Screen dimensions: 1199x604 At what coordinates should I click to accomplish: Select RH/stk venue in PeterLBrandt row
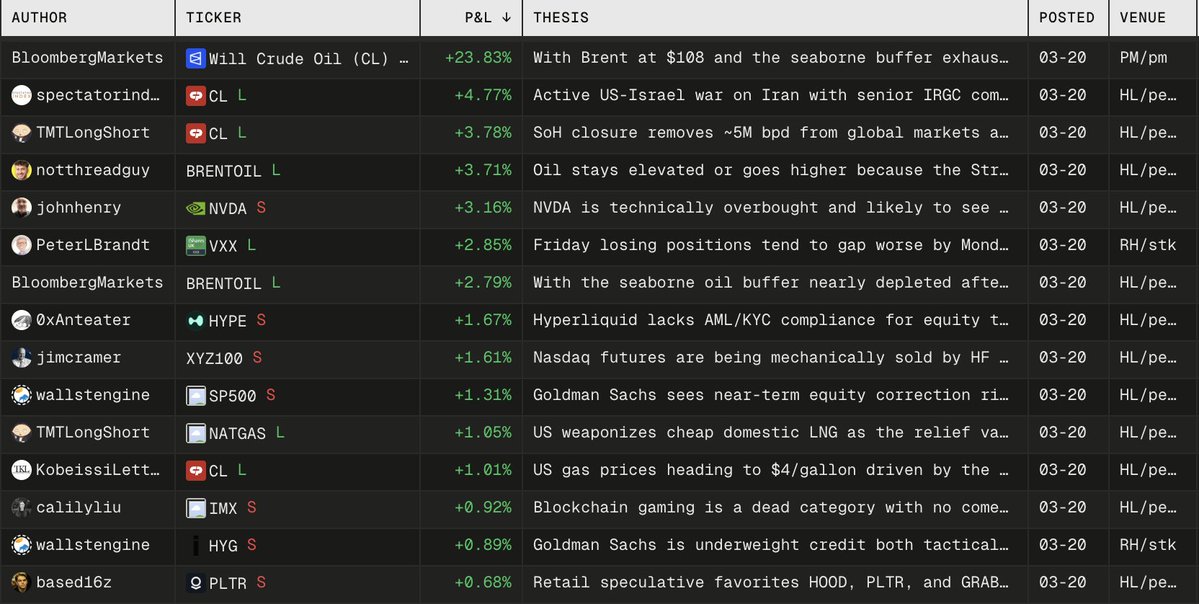pos(1148,245)
